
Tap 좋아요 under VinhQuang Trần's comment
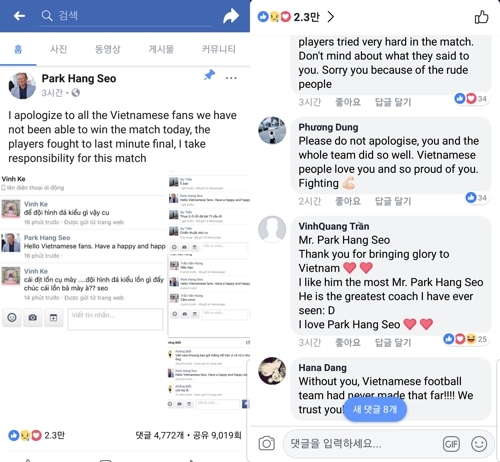(348, 342)
